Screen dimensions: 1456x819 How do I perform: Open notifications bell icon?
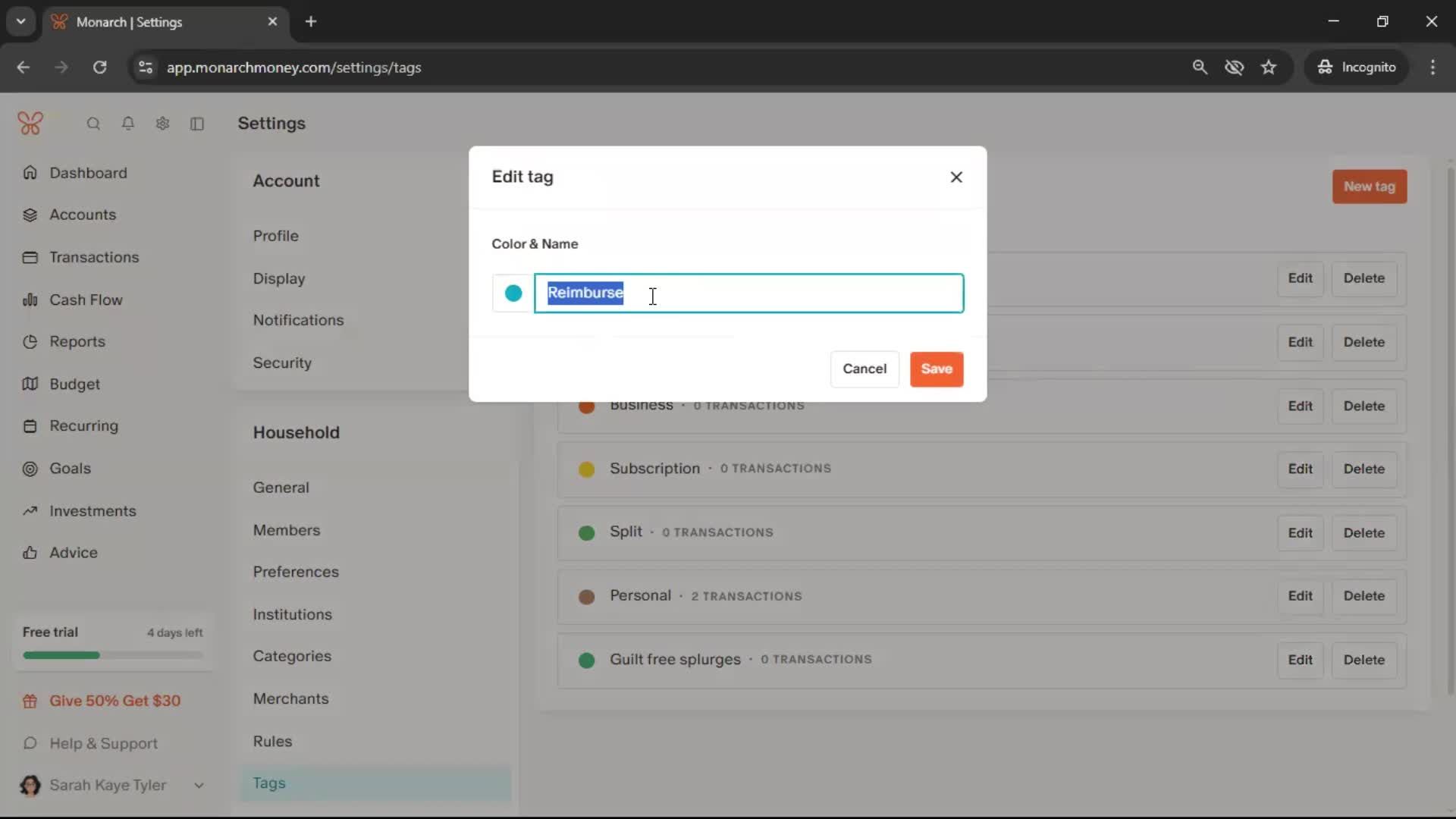coord(128,124)
